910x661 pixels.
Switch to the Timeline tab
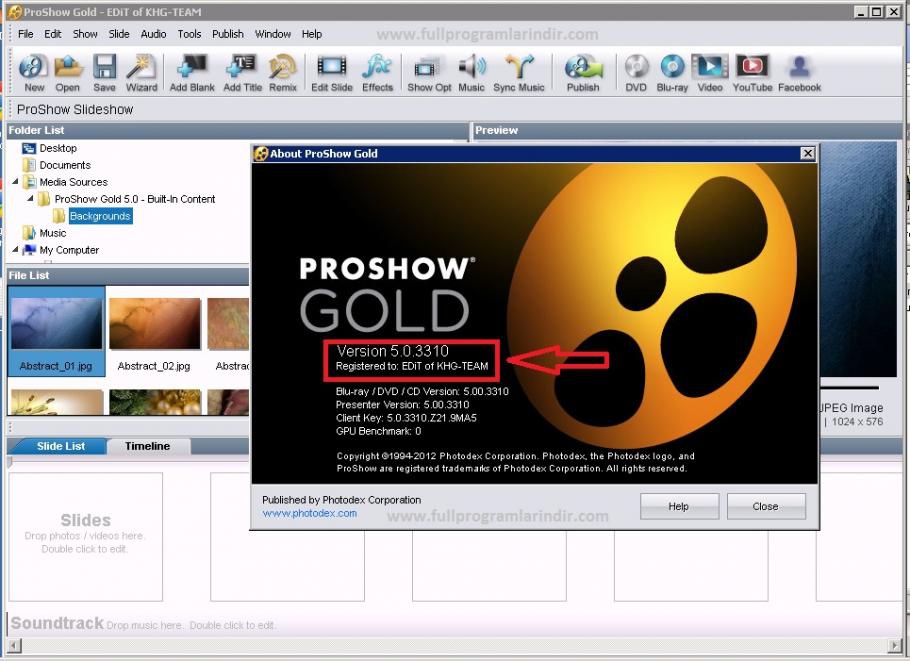click(x=147, y=446)
